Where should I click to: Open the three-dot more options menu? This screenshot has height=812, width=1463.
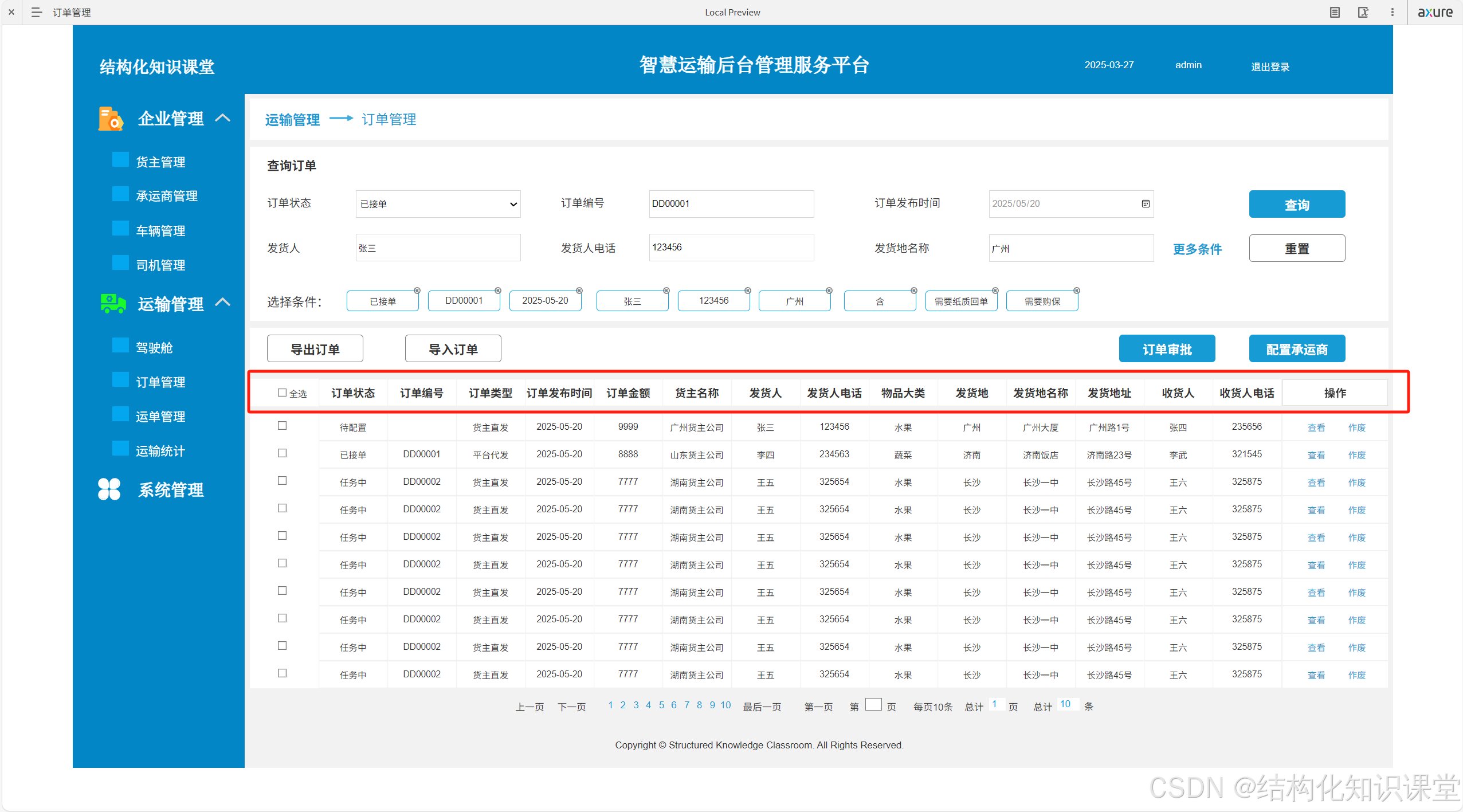[x=1392, y=12]
